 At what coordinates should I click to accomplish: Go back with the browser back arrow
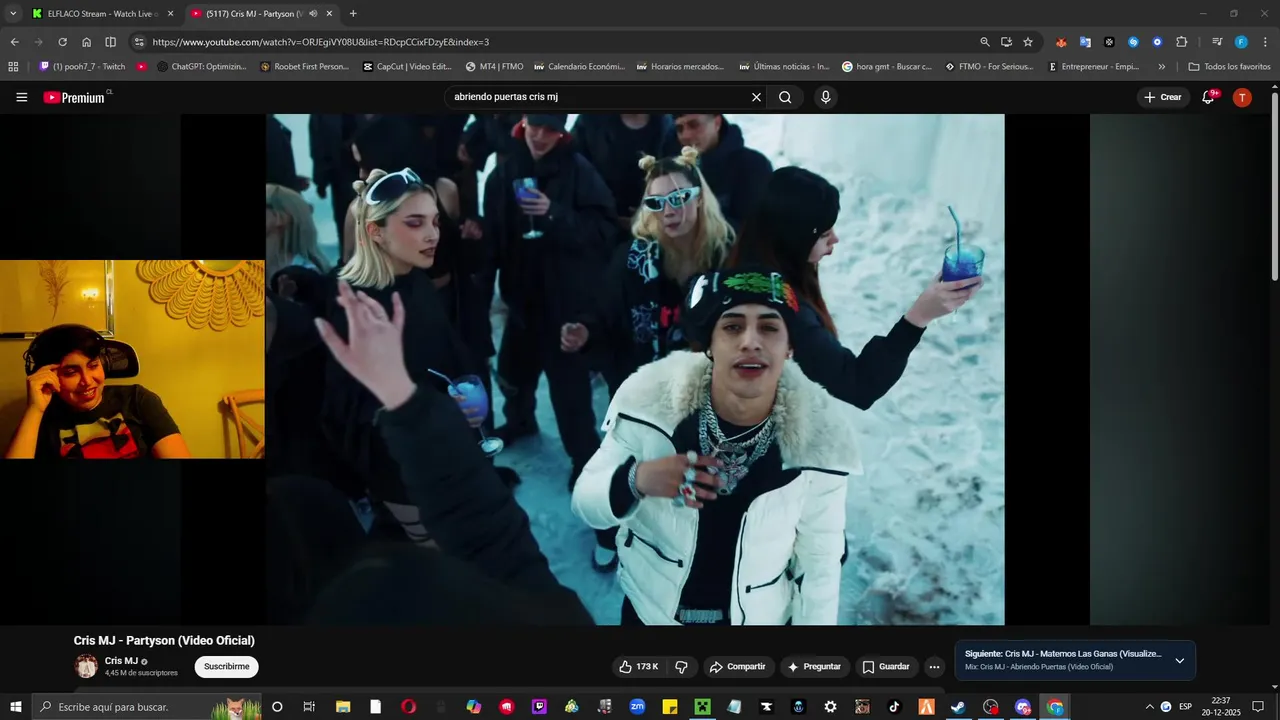click(14, 42)
